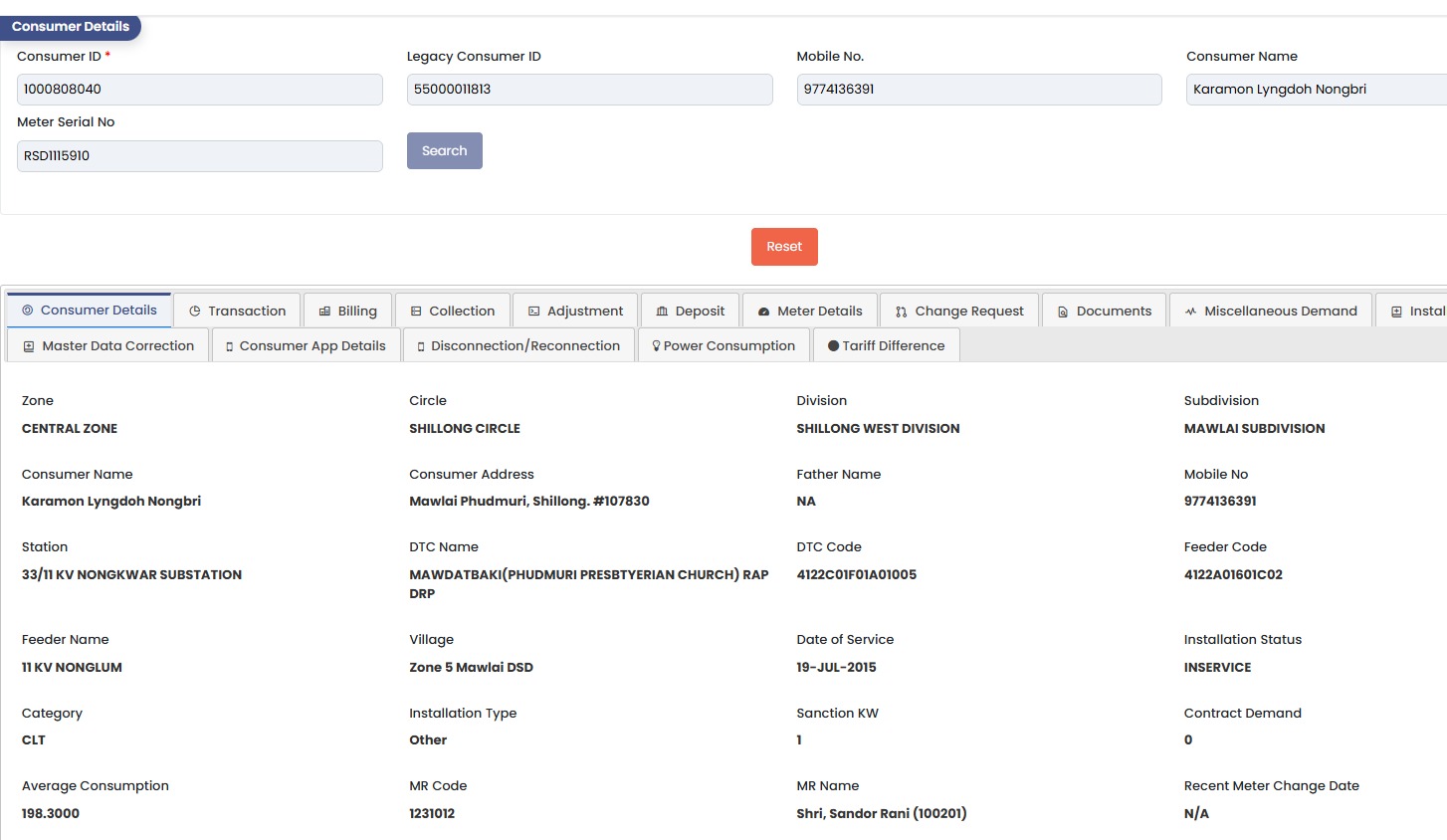Image resolution: width=1447 pixels, height=840 pixels.
Task: Click into the Meter Serial No field
Action: [x=199, y=156]
